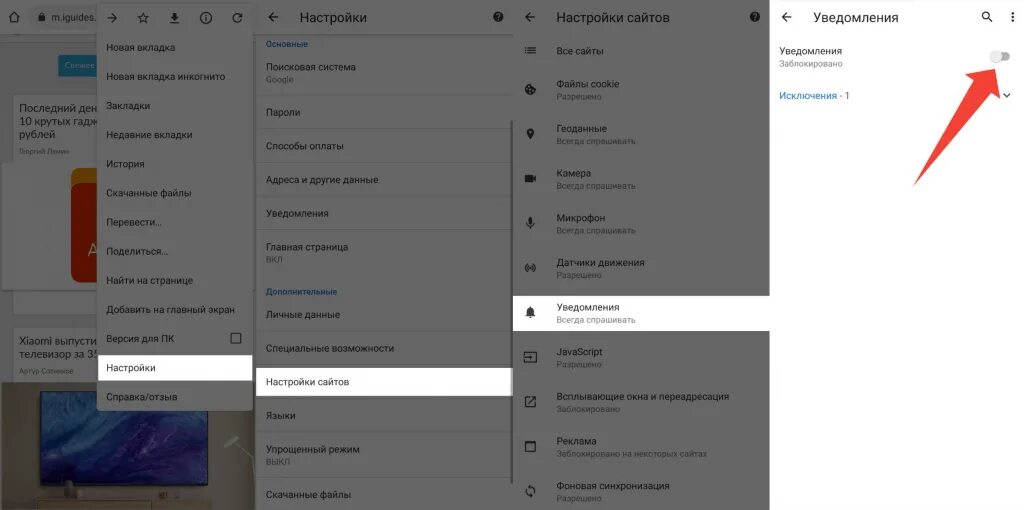Open page info icon
The height and width of the screenshot is (510, 1024).
tap(206, 18)
